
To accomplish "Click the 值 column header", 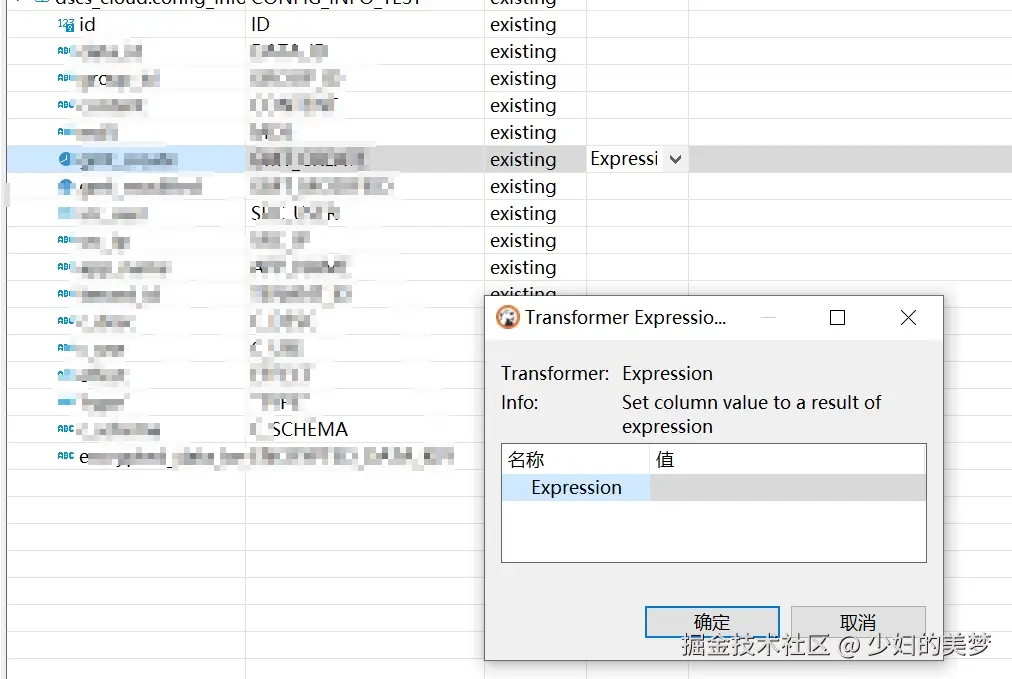I will (x=664, y=460).
